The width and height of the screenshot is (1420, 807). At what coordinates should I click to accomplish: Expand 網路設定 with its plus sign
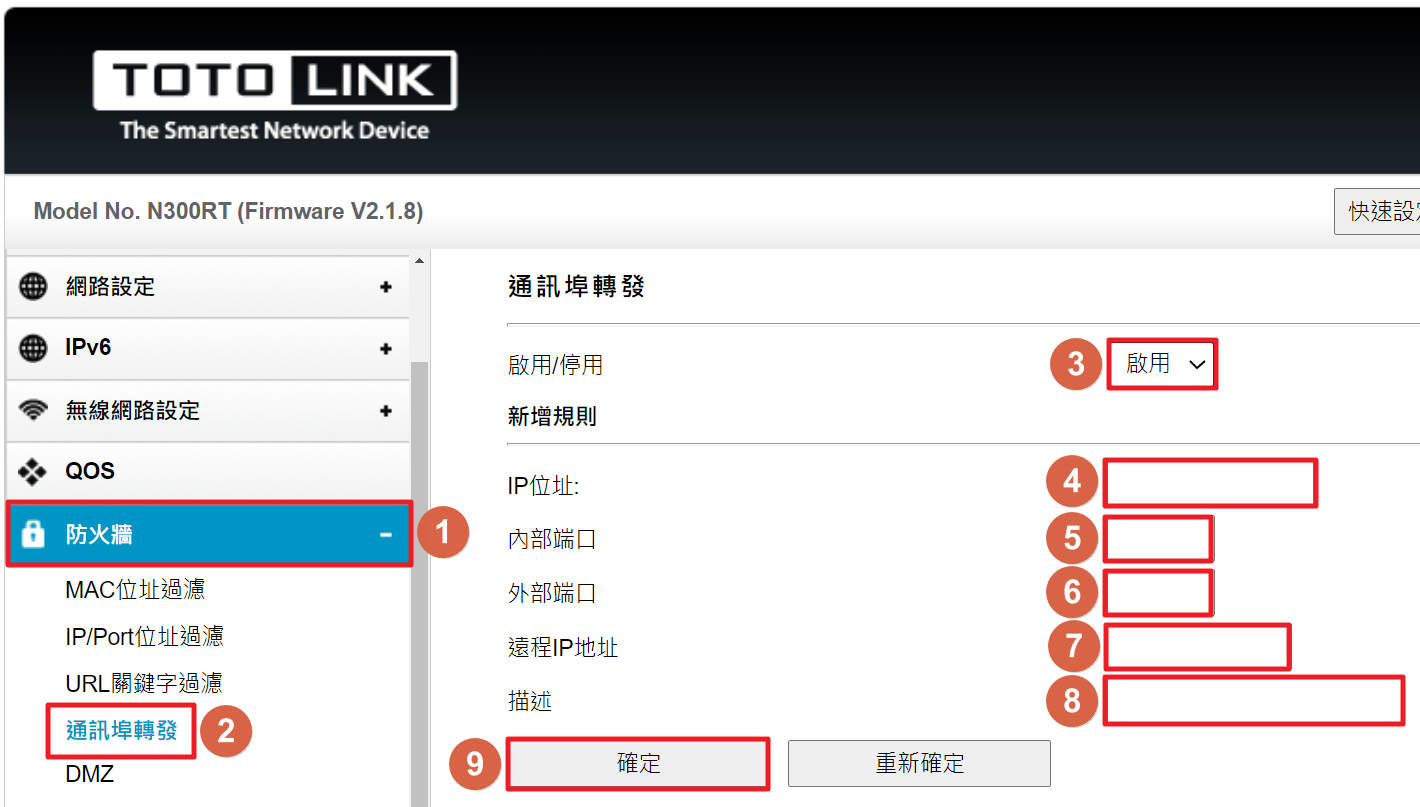(x=386, y=287)
